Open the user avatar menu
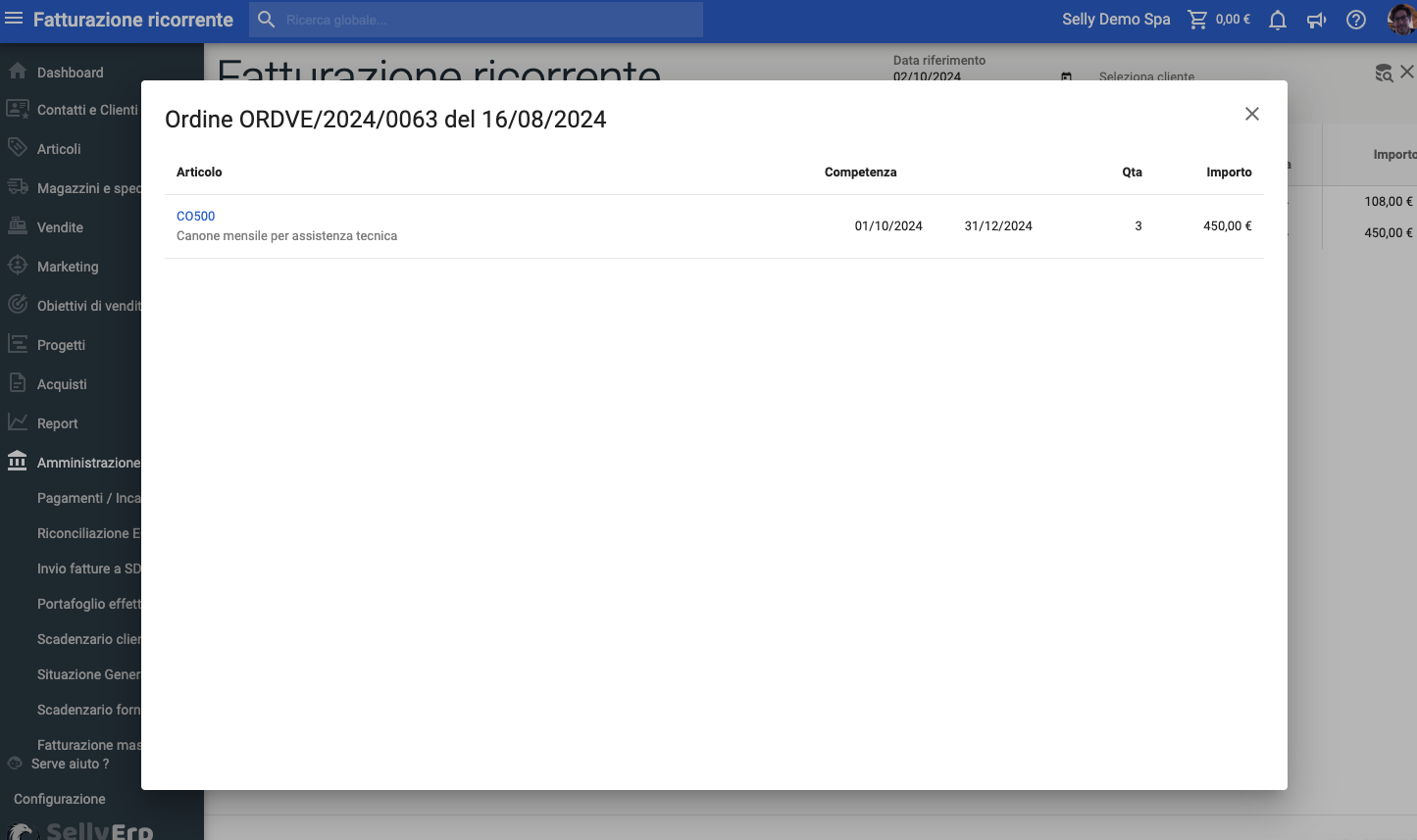The width and height of the screenshot is (1417, 840). [x=1402, y=20]
